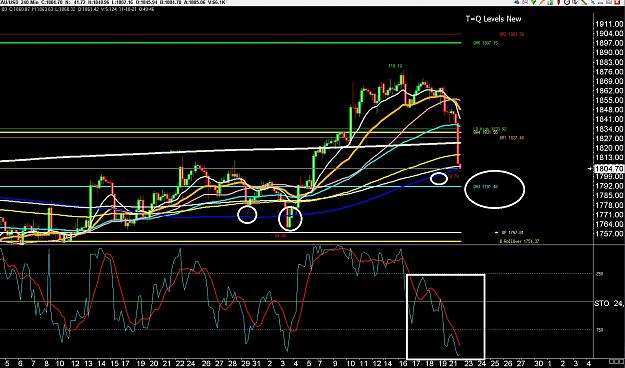This screenshot has height=368, width=625.
Task: Click the 1813.00 price axis label
Action: 609,157
